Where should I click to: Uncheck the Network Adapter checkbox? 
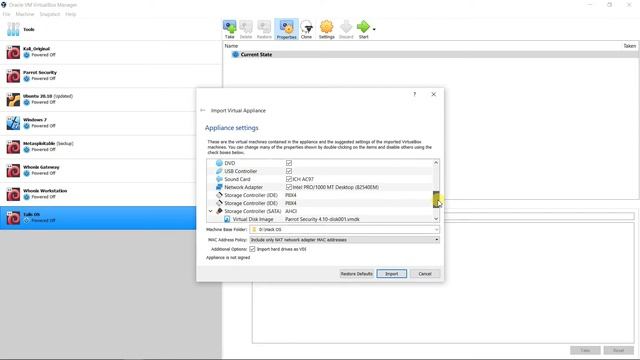pos(289,187)
